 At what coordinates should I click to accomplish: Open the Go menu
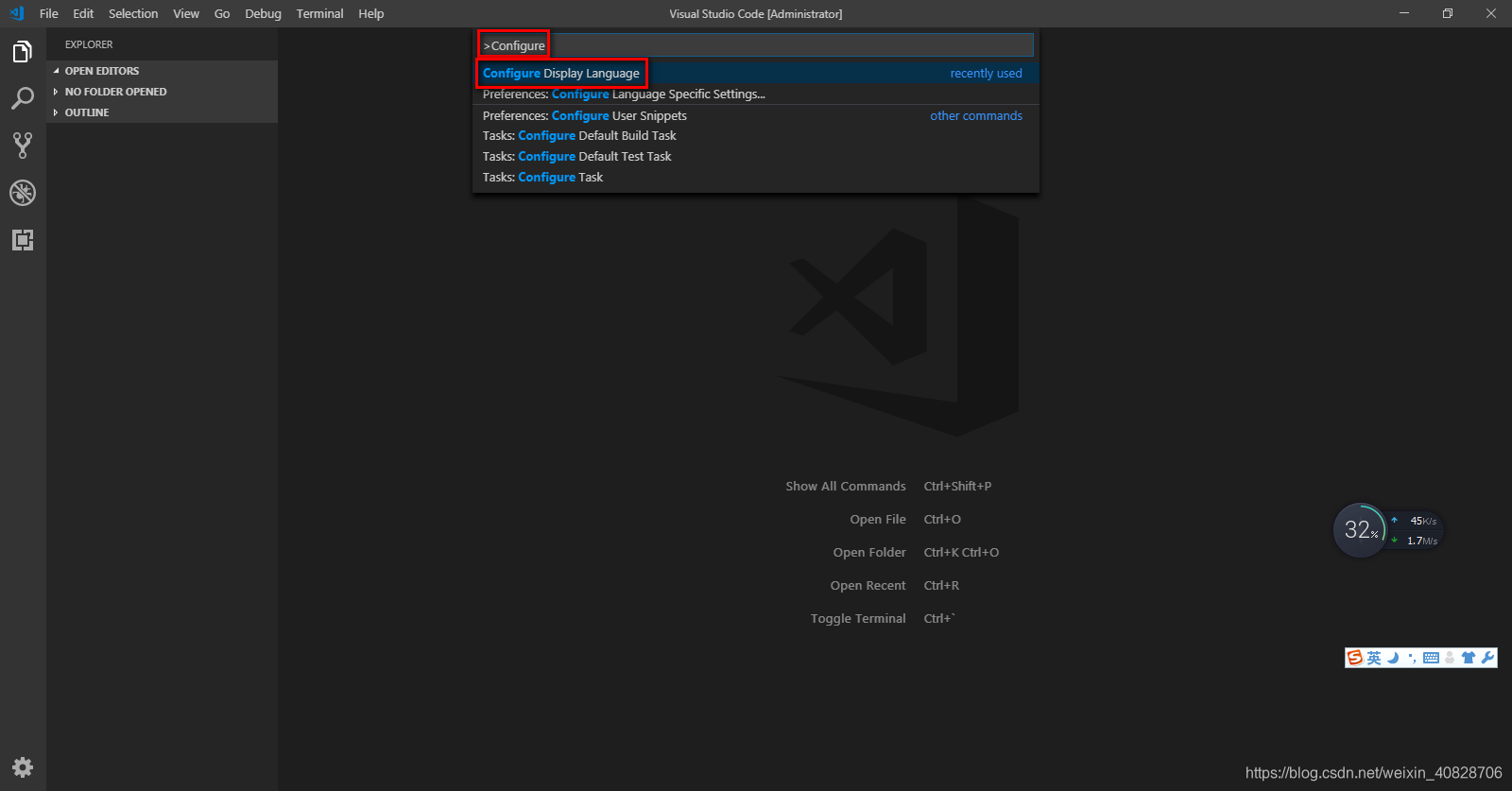tap(222, 13)
